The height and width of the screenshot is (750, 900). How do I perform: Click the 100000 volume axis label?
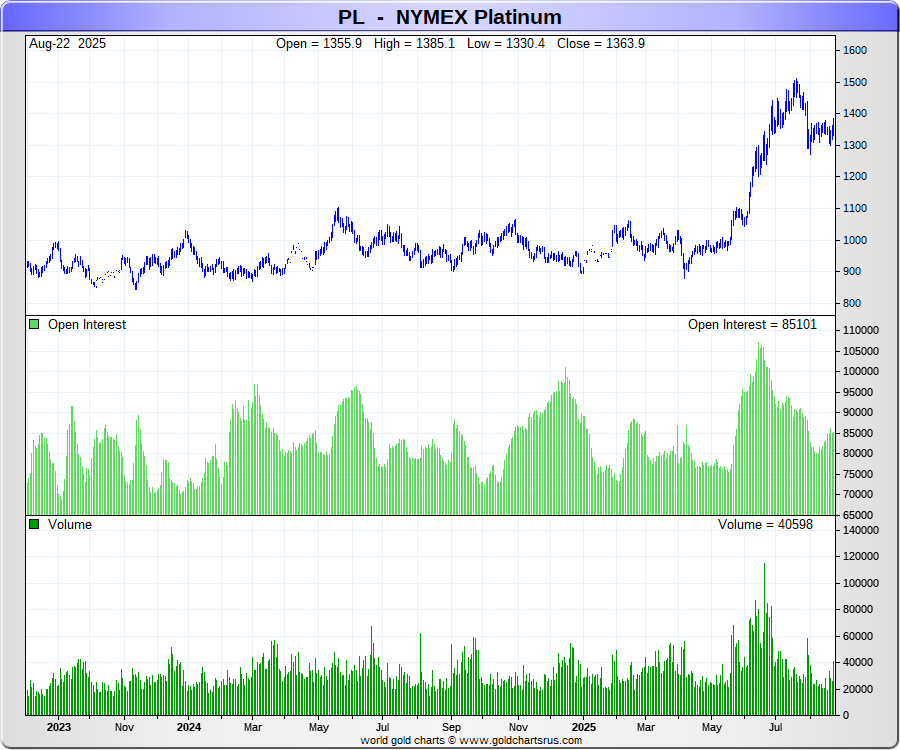point(860,583)
